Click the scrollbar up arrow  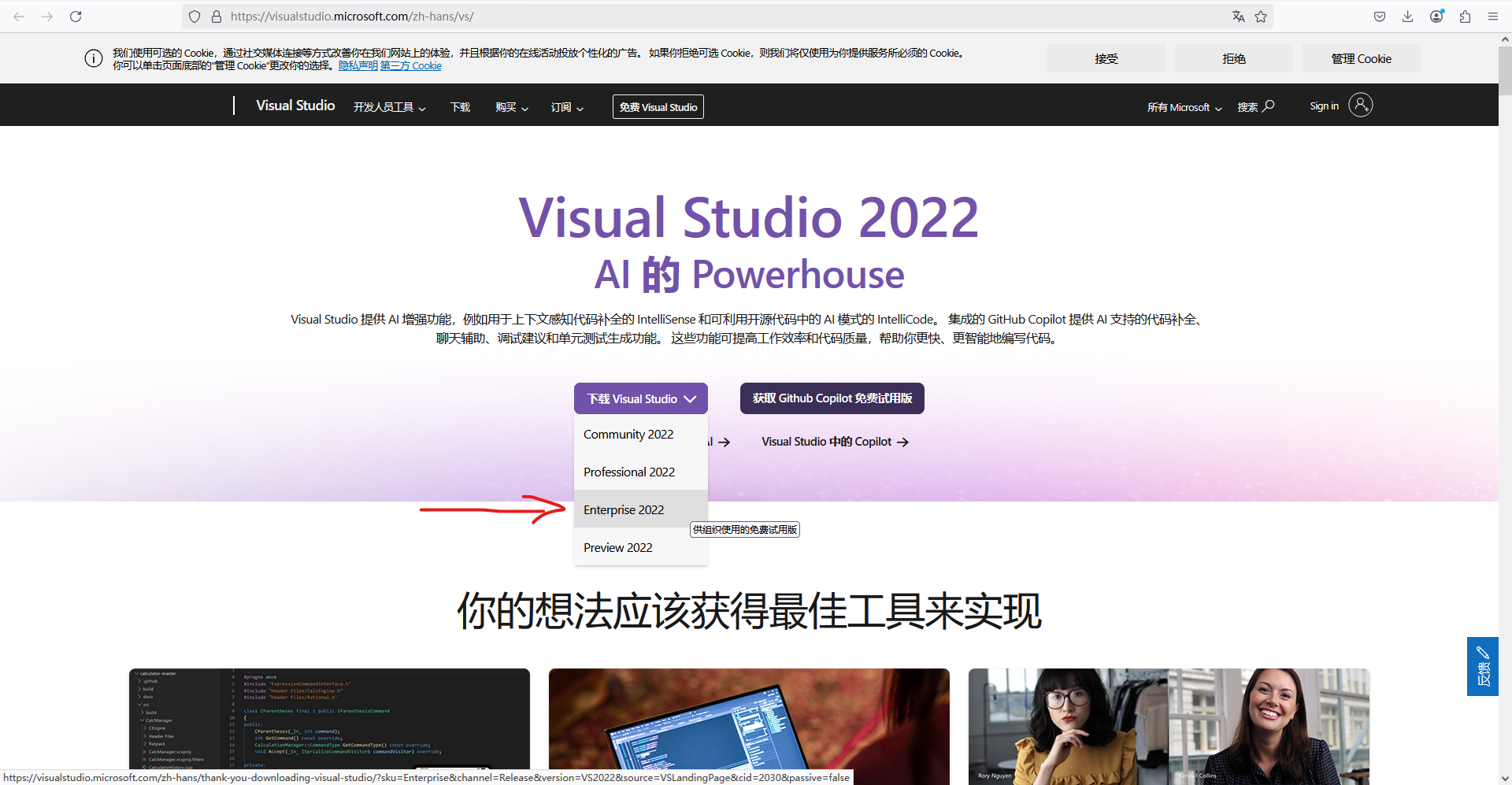pyautogui.click(x=1505, y=39)
